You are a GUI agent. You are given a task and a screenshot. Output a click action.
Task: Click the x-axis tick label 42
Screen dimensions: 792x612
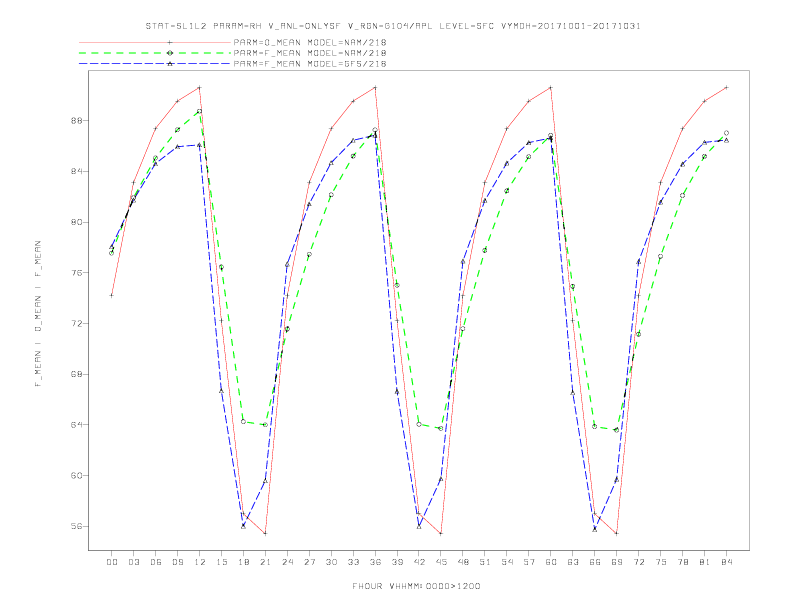pyautogui.click(x=419, y=562)
